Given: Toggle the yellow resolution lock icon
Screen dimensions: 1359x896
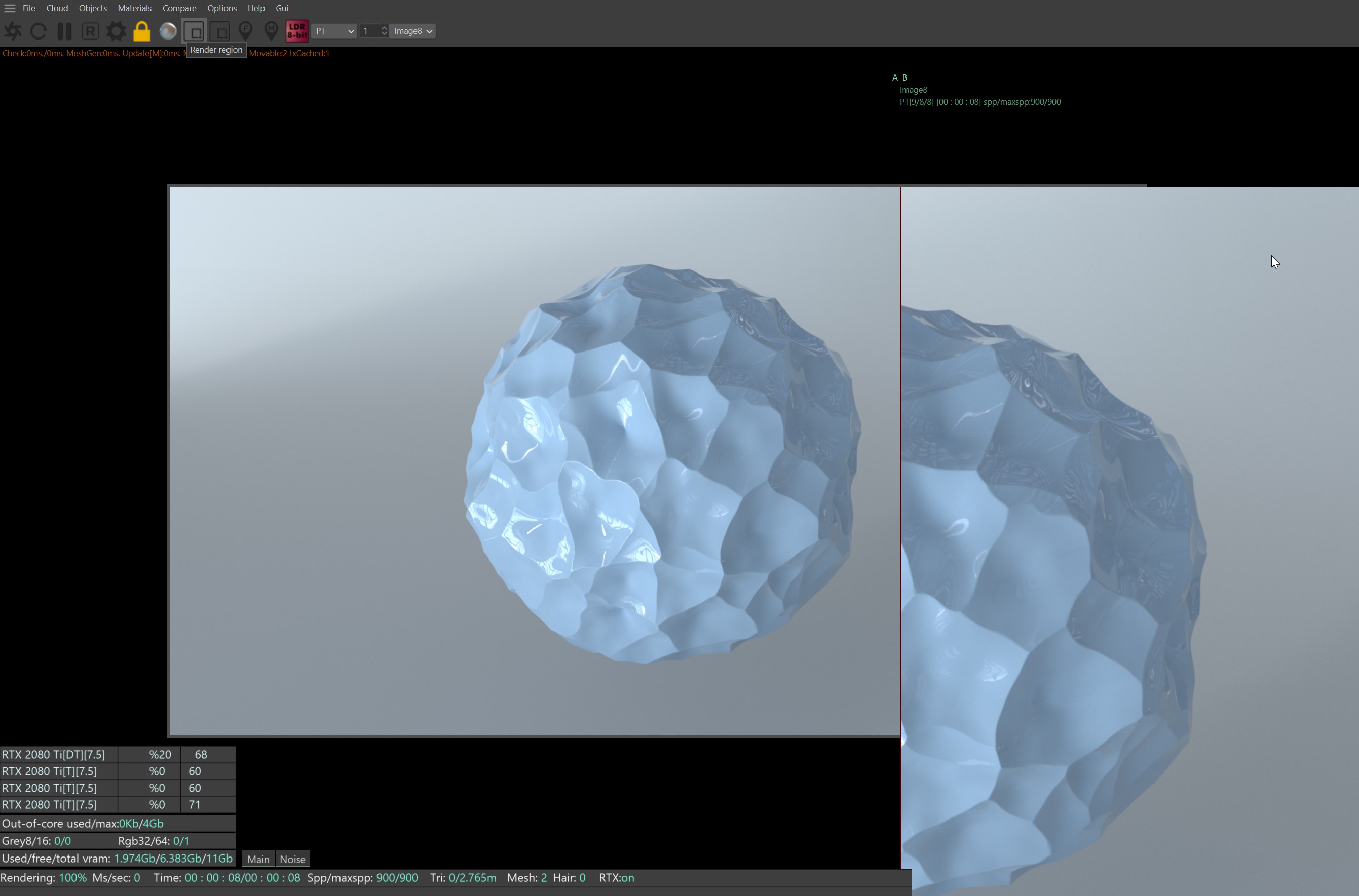Looking at the screenshot, I should tap(142, 31).
